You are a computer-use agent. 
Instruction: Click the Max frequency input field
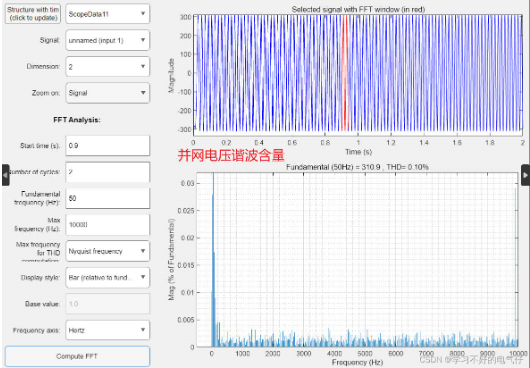107,225
